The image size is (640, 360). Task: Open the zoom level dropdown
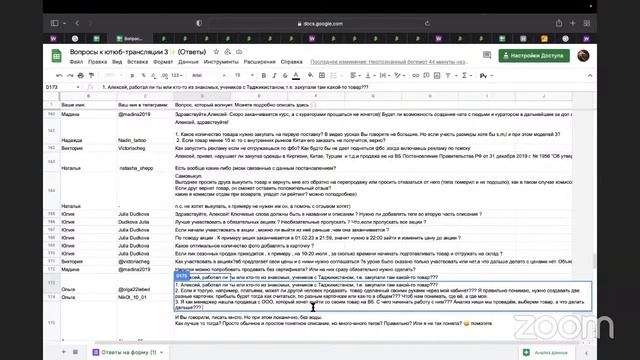(x=113, y=76)
